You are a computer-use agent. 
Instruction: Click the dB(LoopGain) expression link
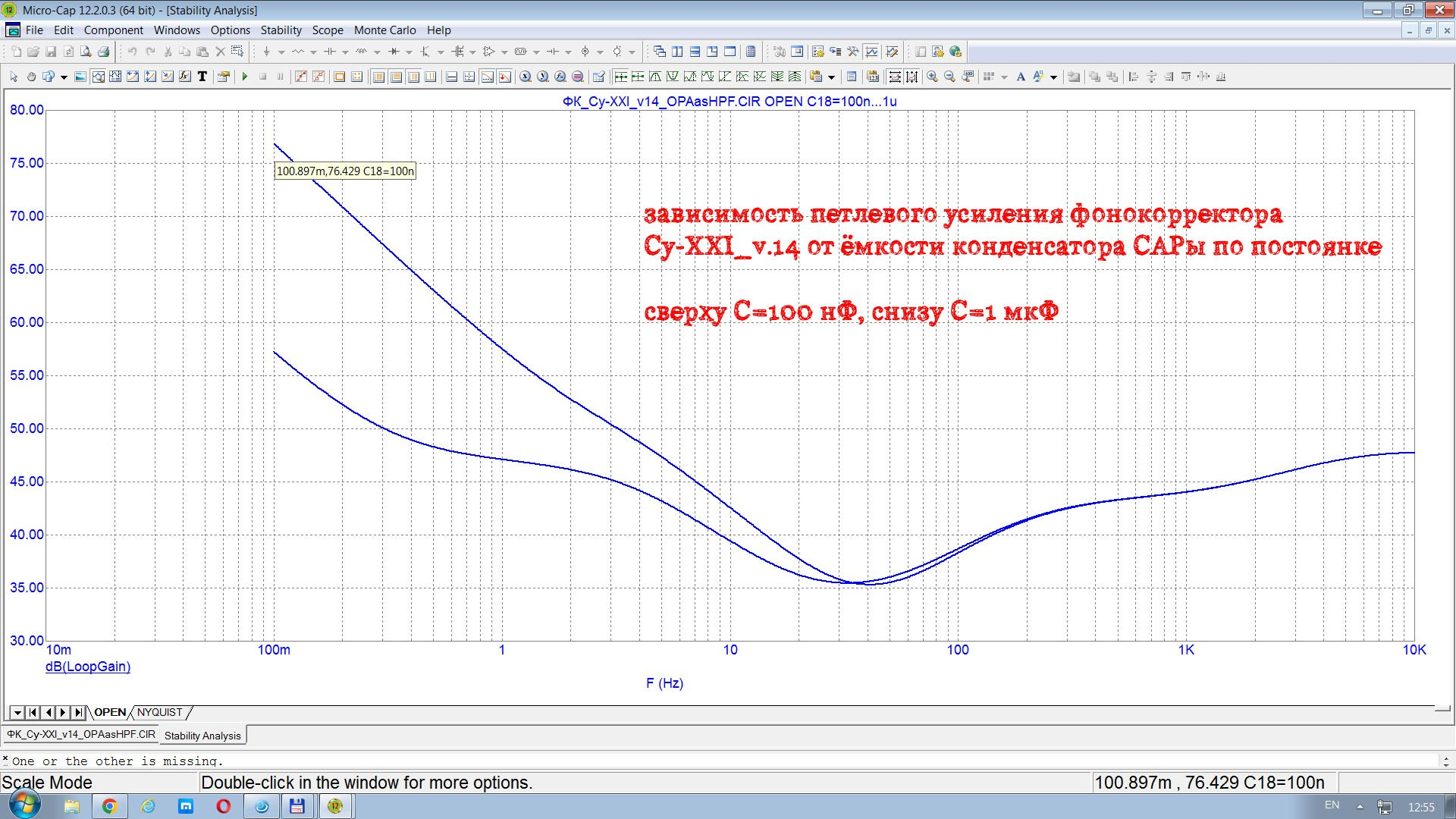[x=88, y=667]
